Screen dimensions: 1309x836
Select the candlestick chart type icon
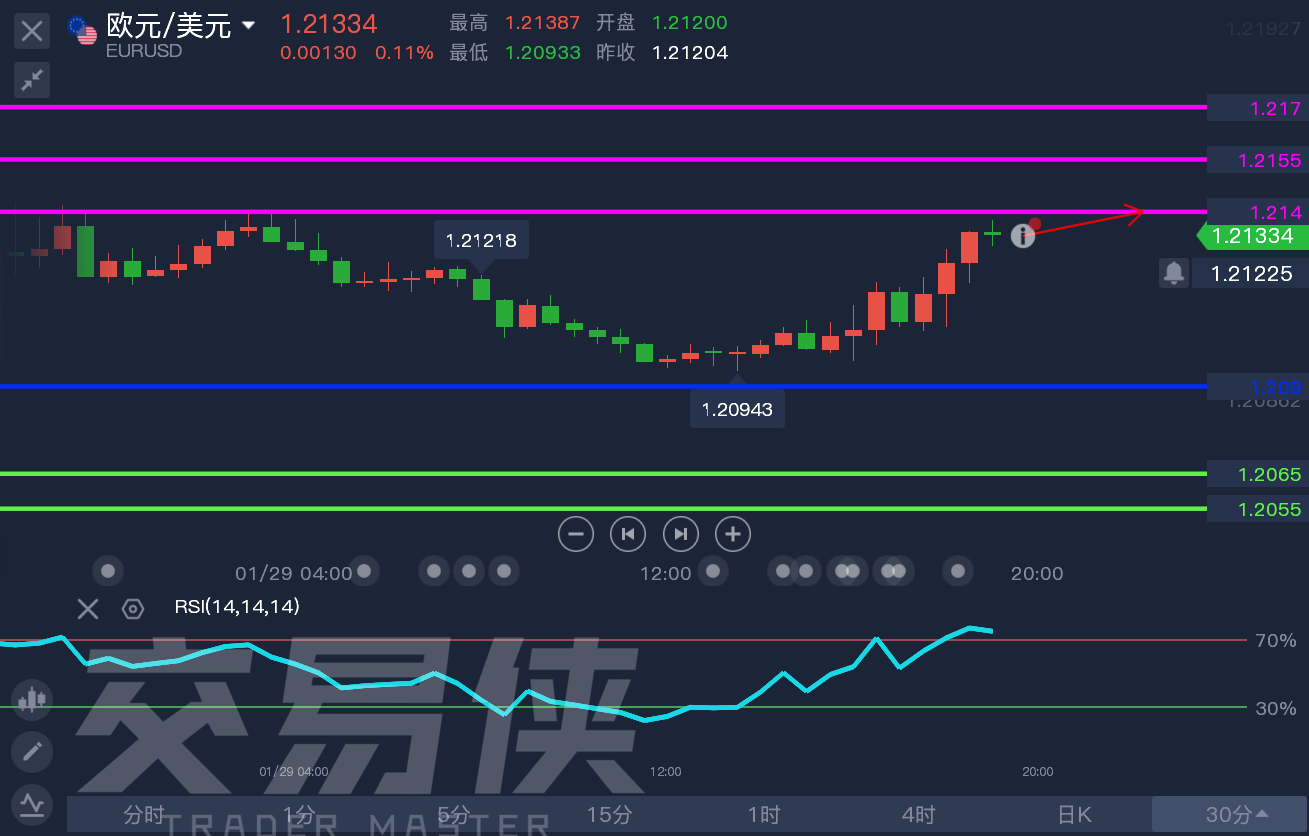click(x=32, y=699)
